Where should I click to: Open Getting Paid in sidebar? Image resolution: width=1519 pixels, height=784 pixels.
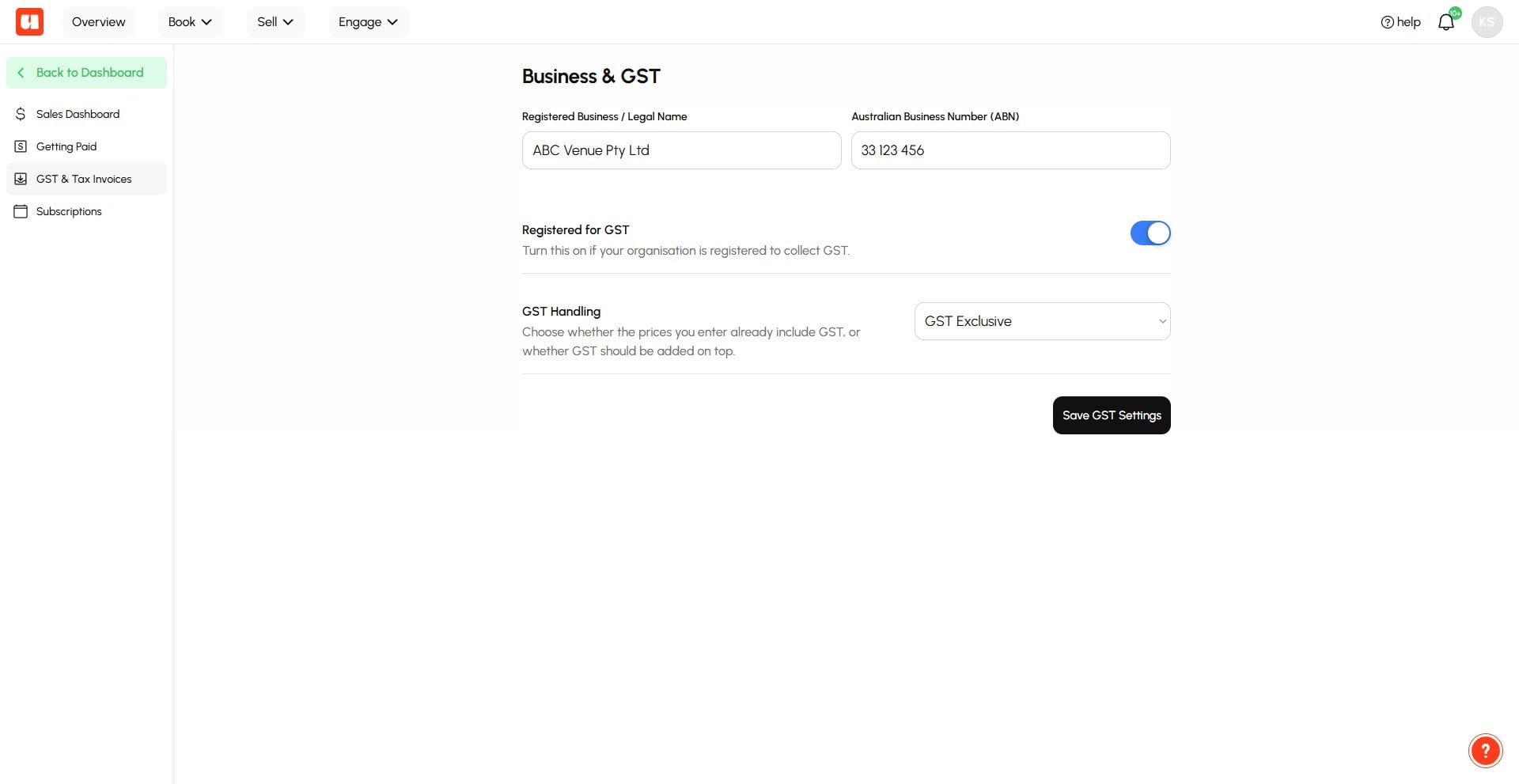[86, 146]
